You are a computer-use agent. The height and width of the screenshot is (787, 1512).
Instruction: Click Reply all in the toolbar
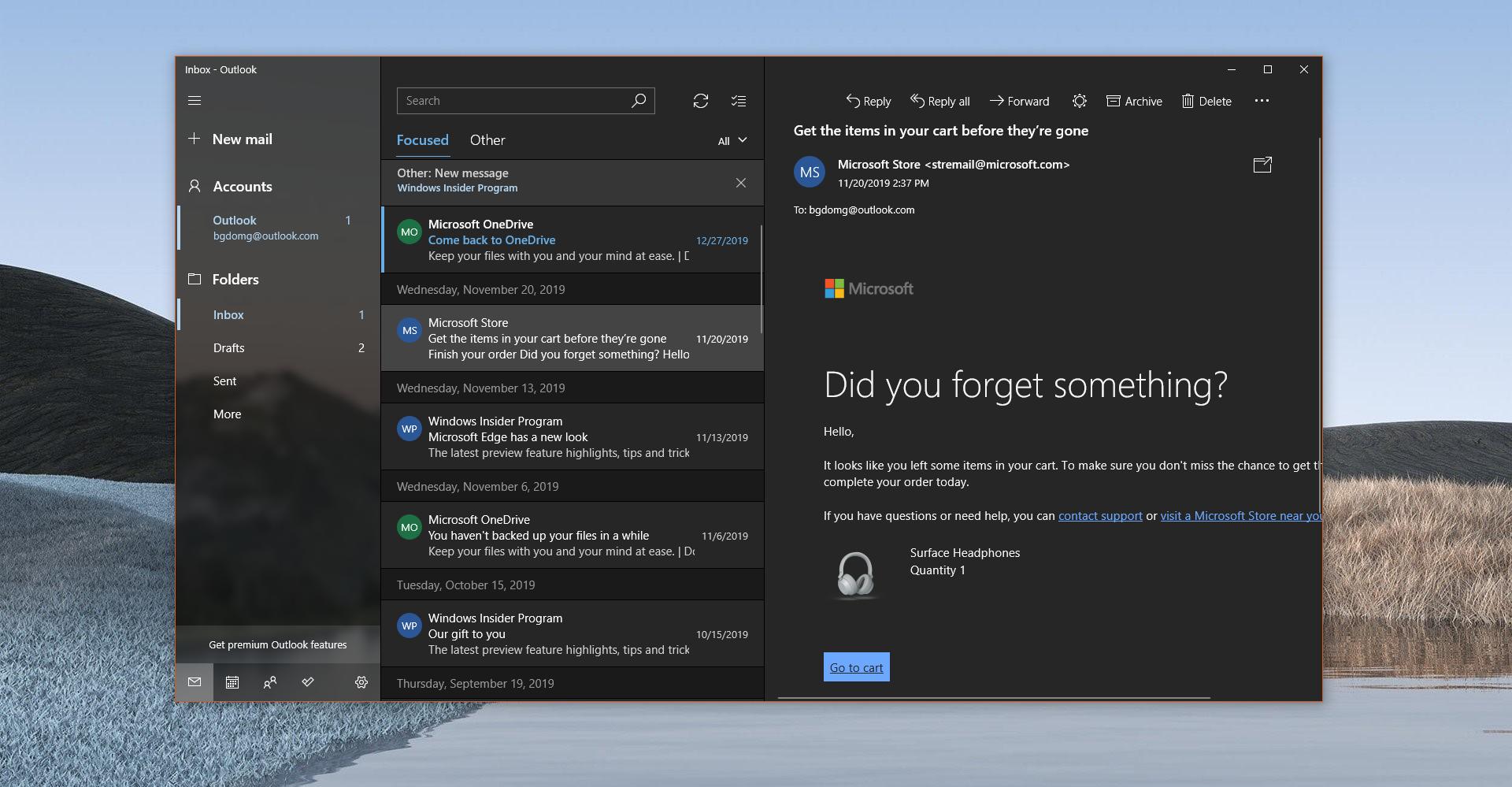click(x=939, y=101)
